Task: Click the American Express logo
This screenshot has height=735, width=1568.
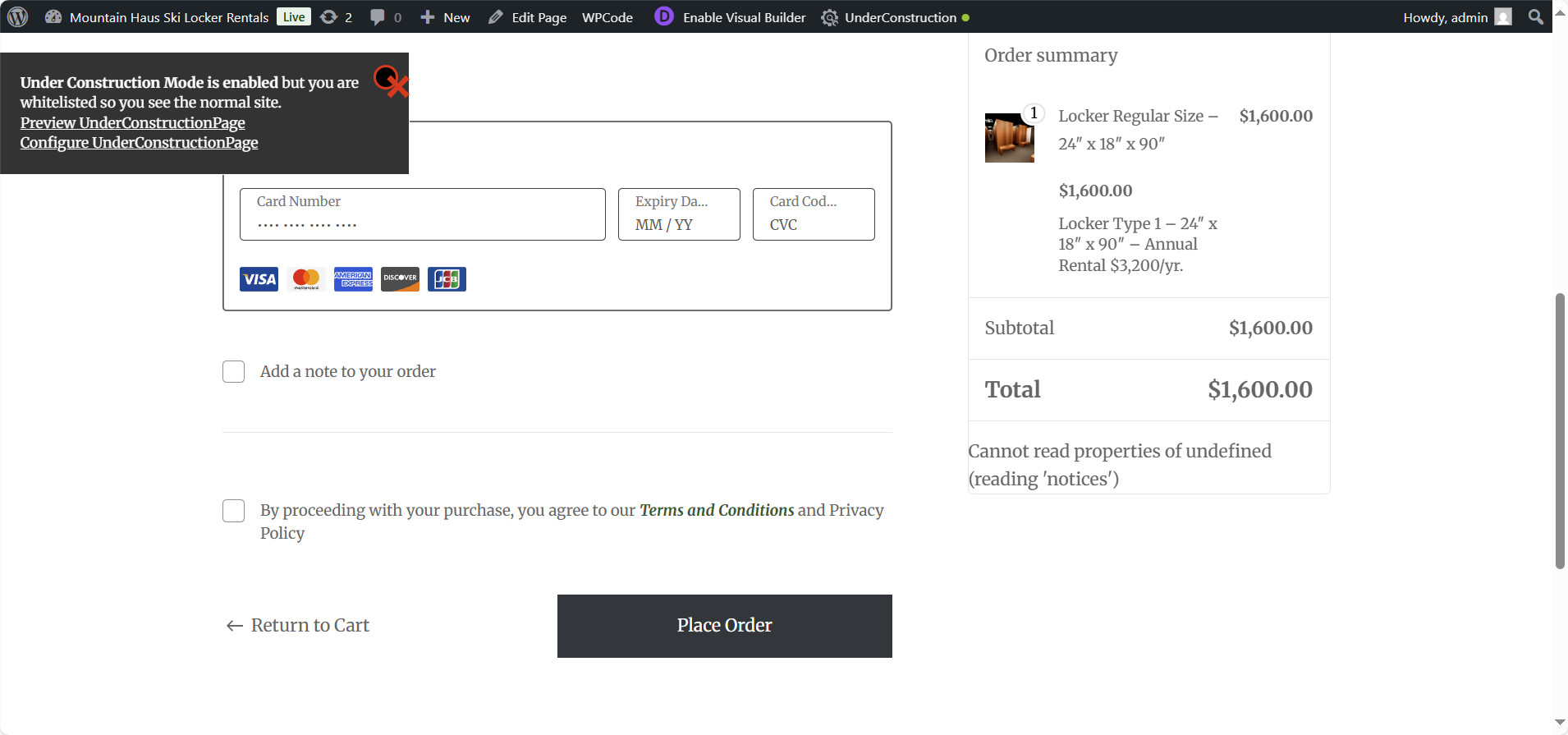Action: click(x=353, y=279)
